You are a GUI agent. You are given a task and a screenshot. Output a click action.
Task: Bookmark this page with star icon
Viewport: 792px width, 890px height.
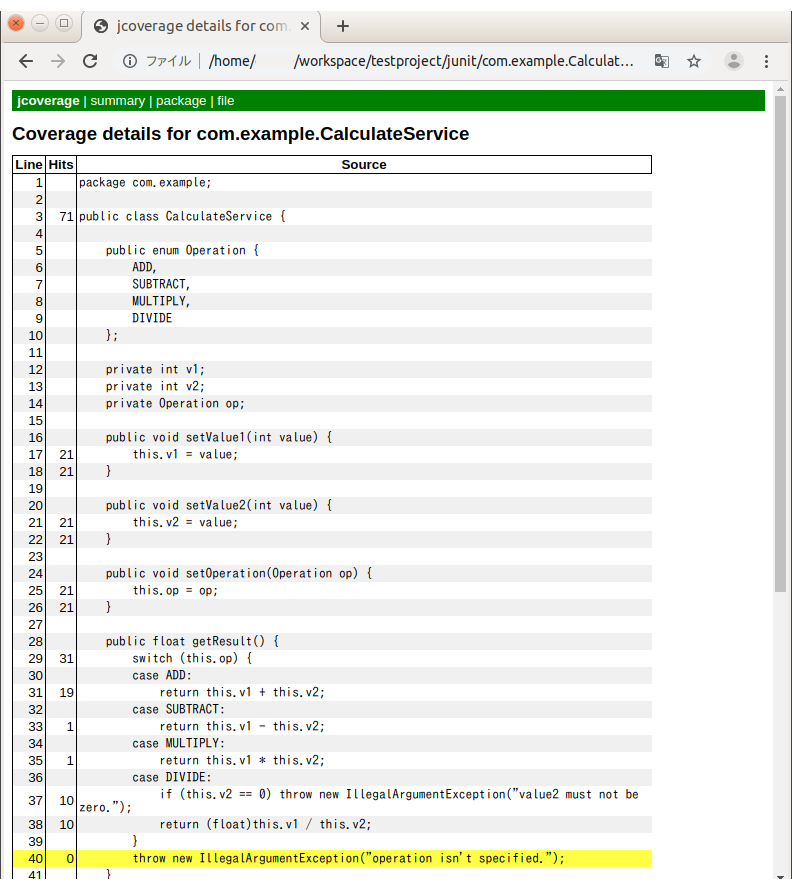pos(694,61)
